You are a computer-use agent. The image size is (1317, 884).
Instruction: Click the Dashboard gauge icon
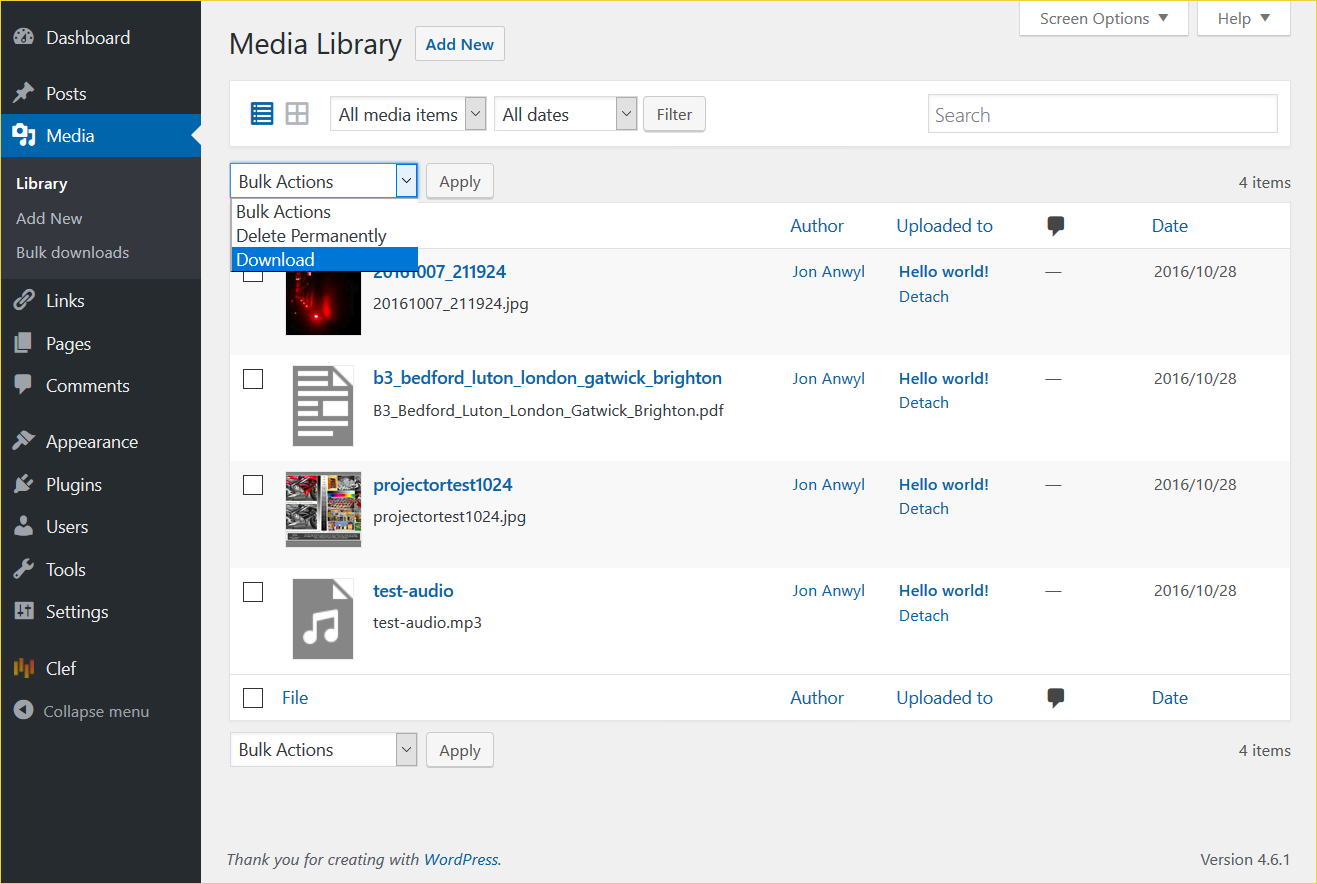click(24, 38)
